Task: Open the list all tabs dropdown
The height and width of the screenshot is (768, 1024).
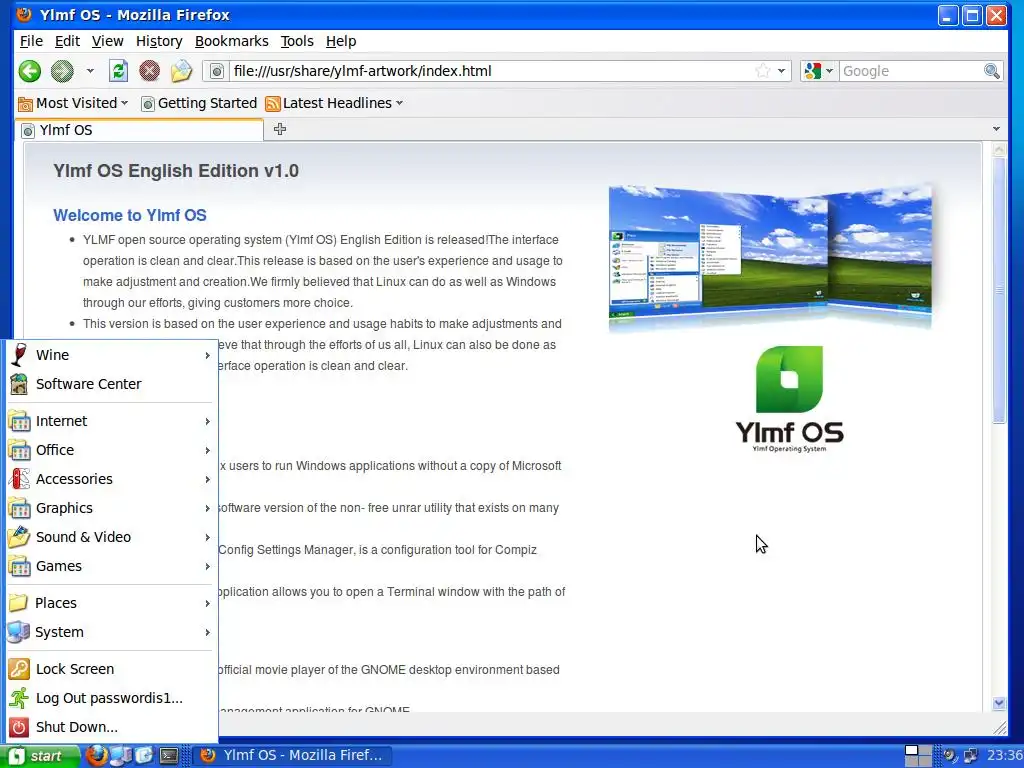Action: [x=996, y=129]
